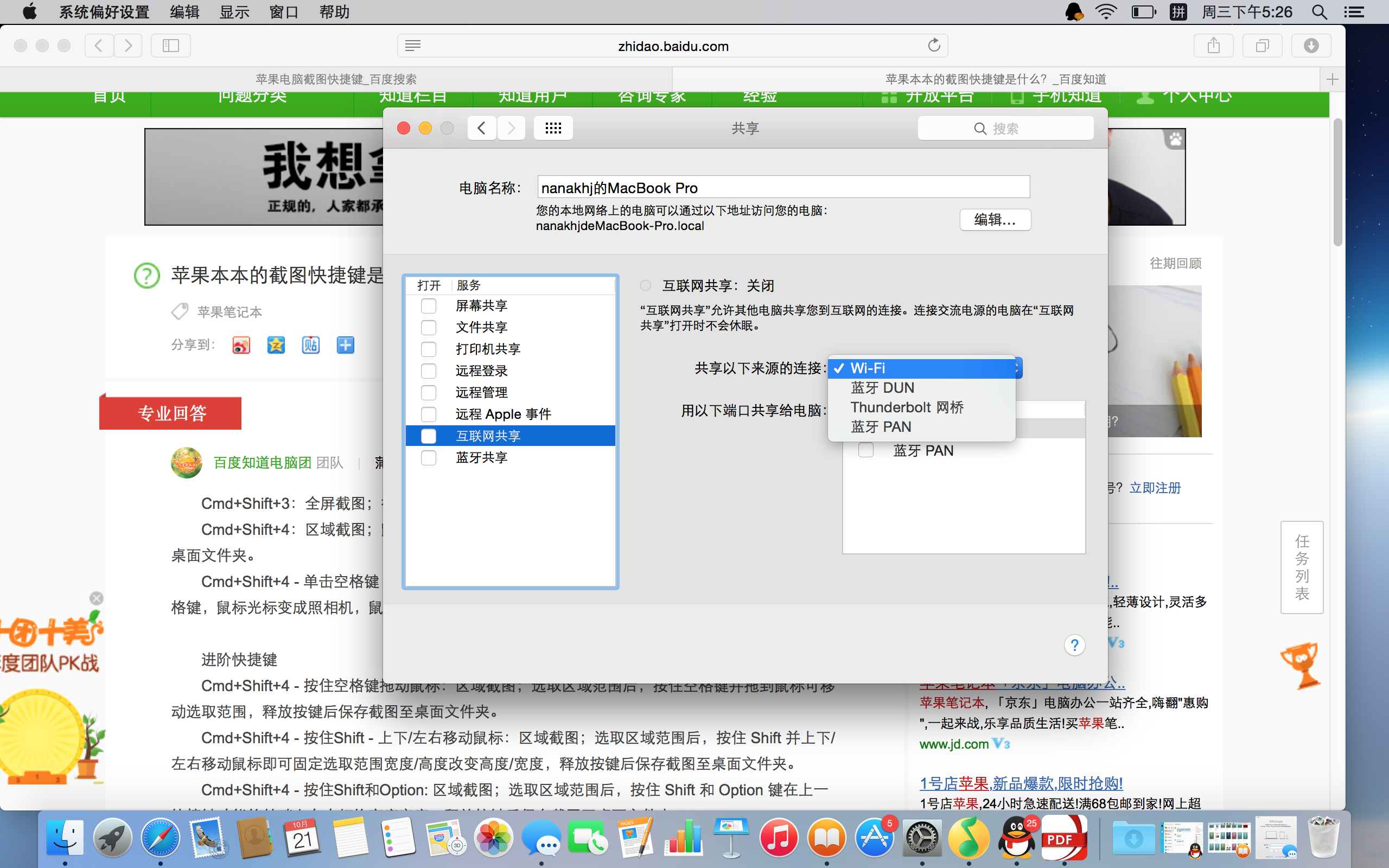
Task: Open new Safari tab plus button
Action: click(1332, 79)
